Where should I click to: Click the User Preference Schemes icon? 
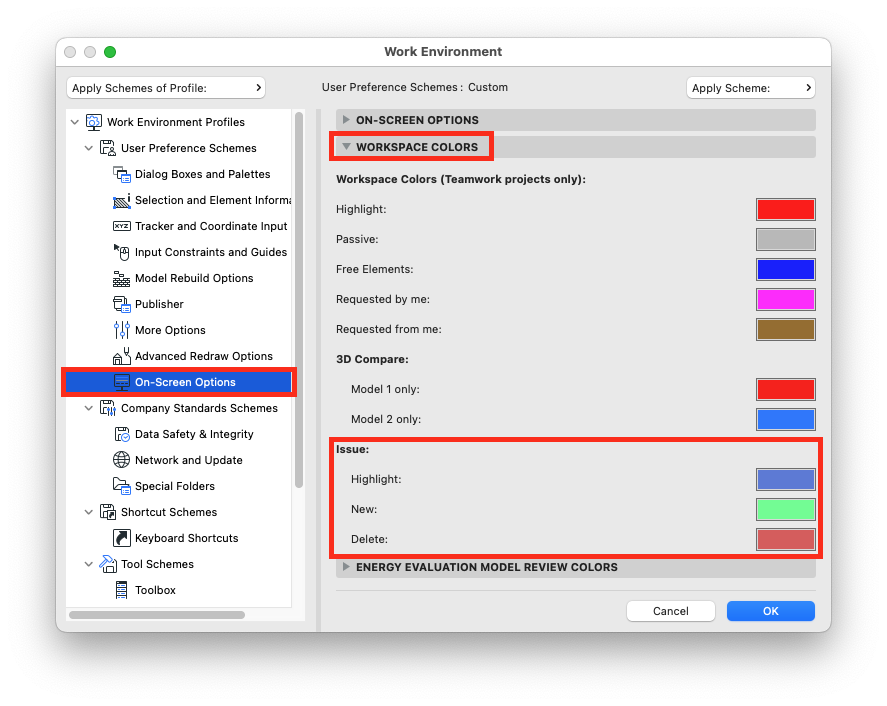coord(107,148)
